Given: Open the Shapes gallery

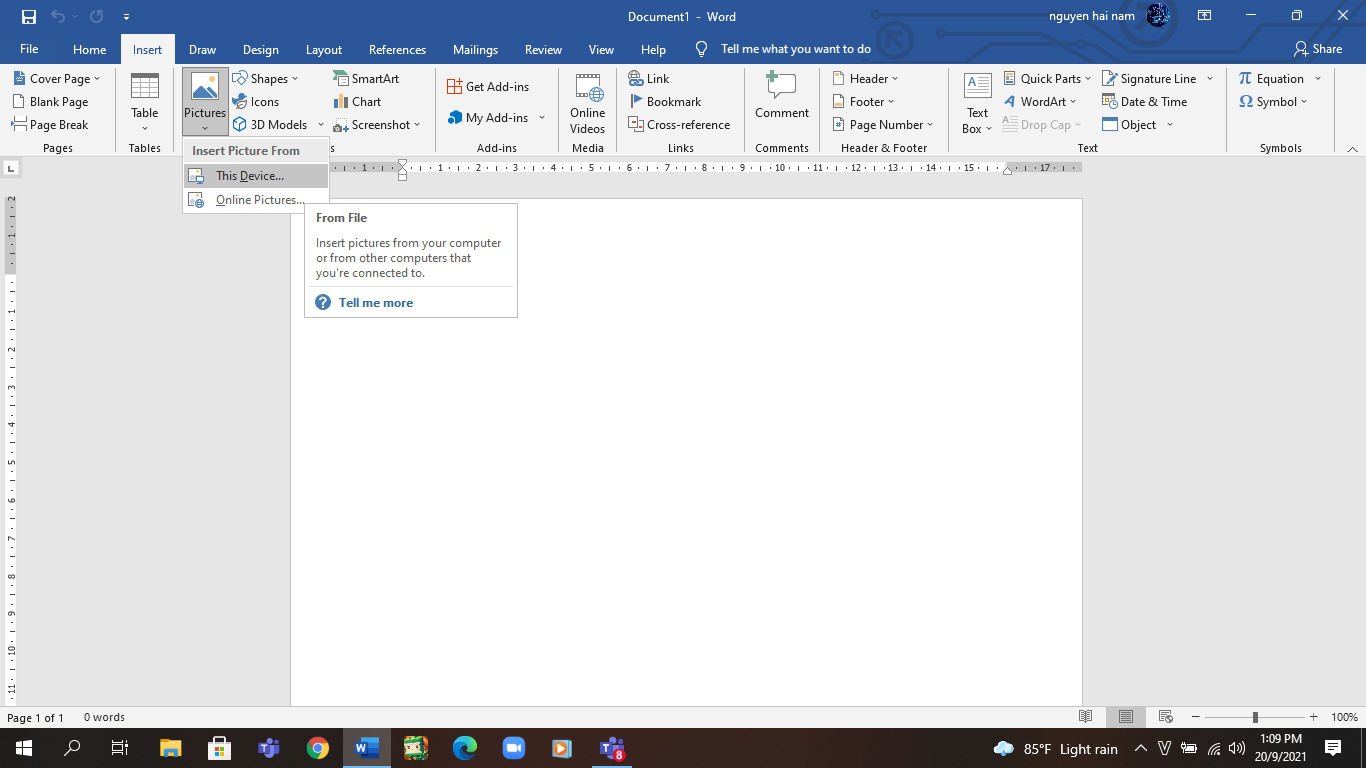Looking at the screenshot, I should (x=265, y=79).
